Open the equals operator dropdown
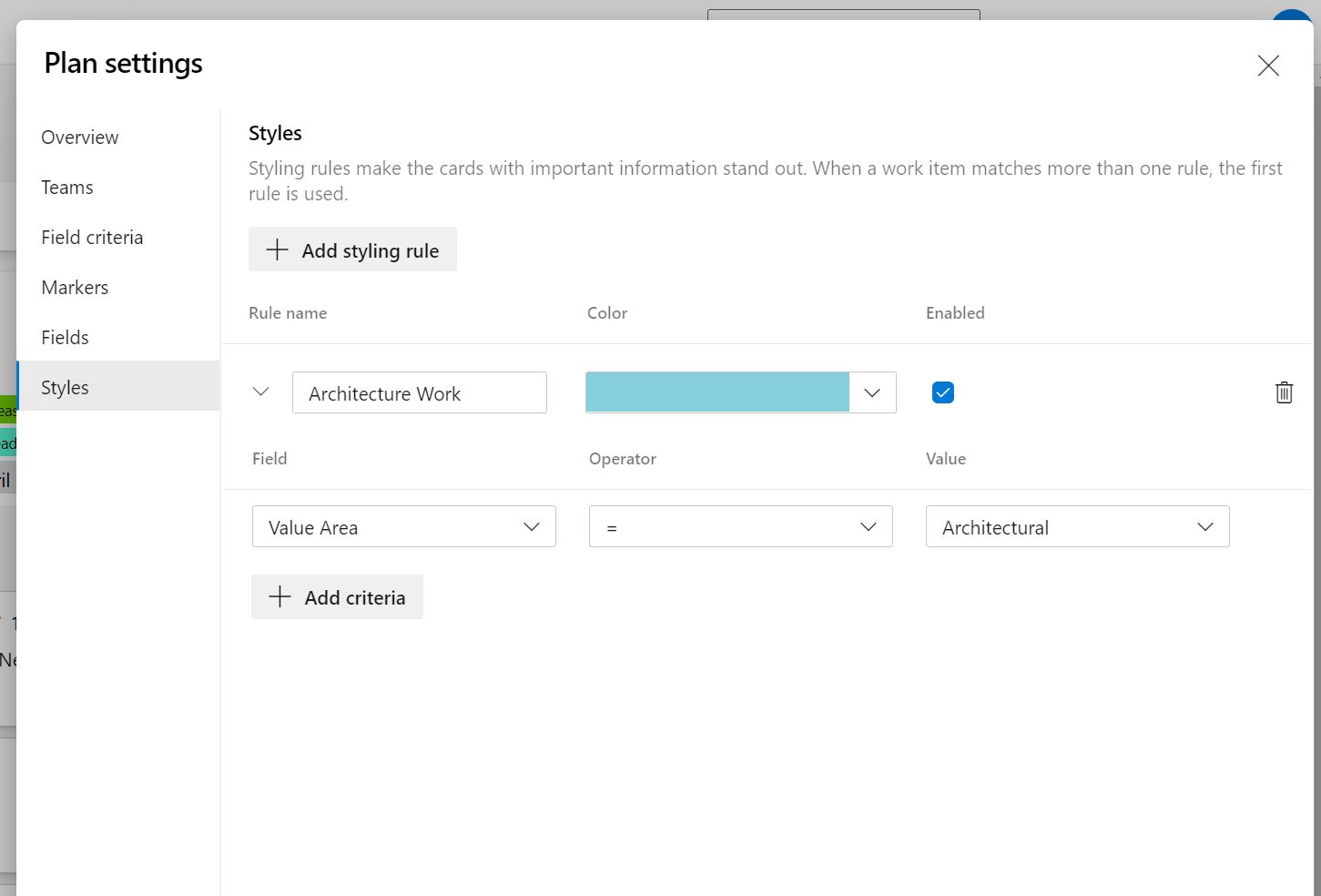This screenshot has height=896, width=1321. click(x=741, y=526)
